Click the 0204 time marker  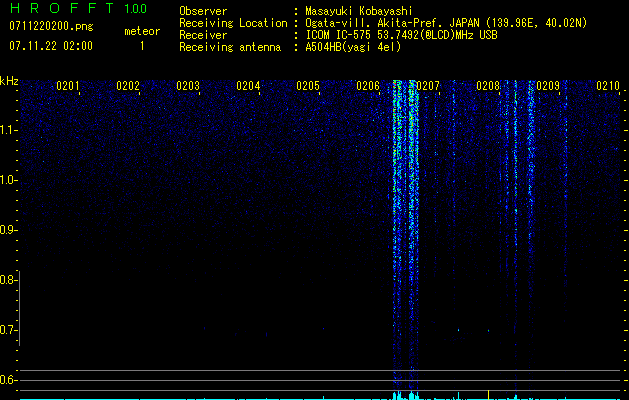[x=248, y=86]
